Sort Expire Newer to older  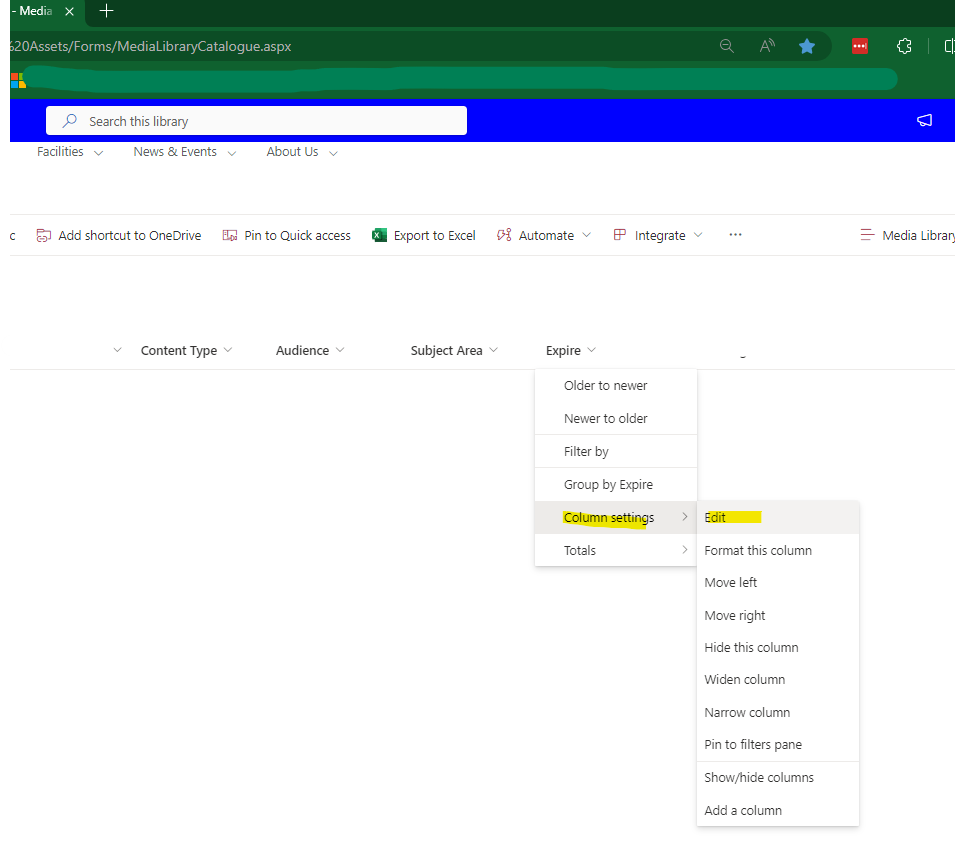point(616,418)
